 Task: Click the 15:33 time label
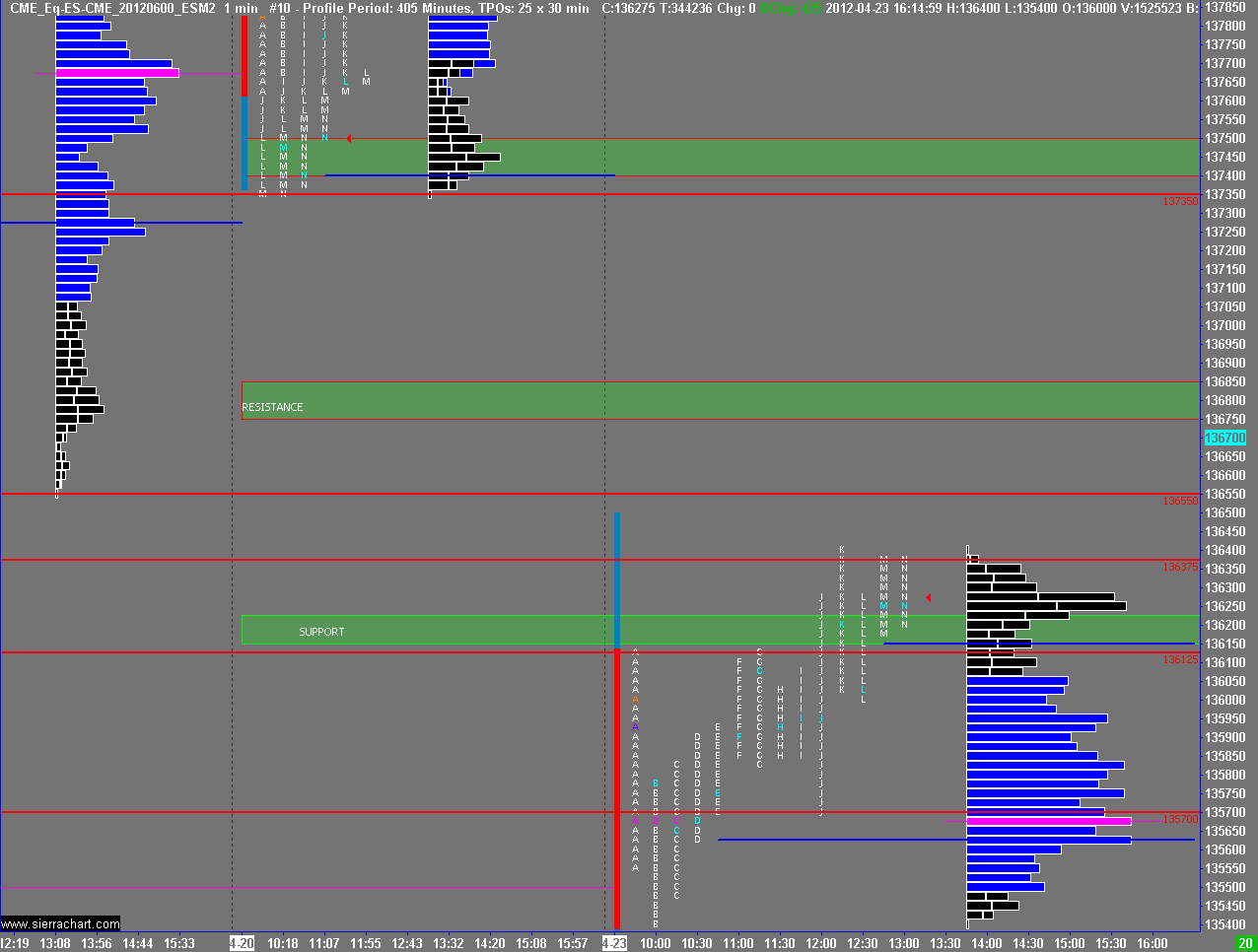179,943
